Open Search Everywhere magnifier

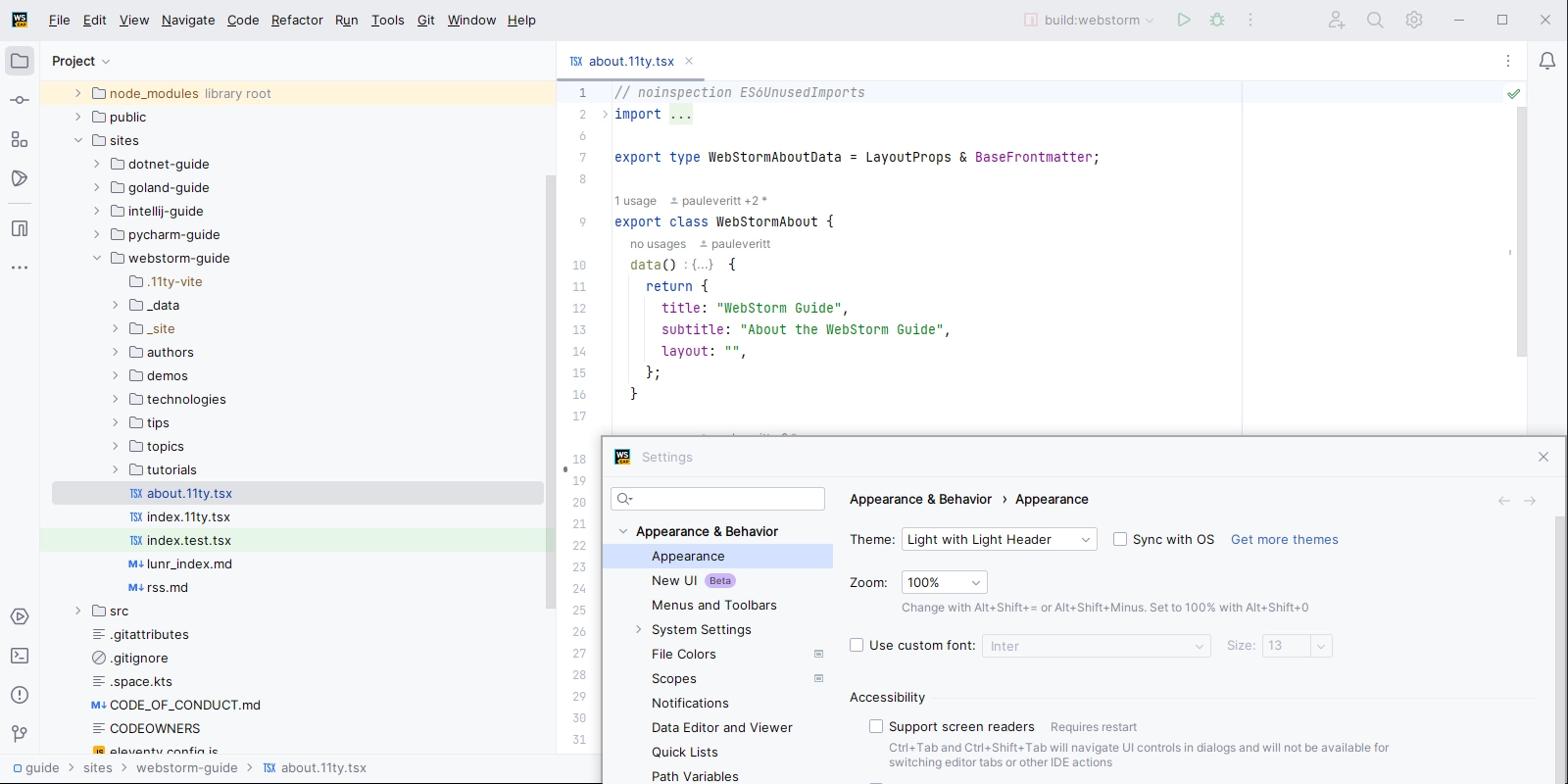tap(1375, 20)
